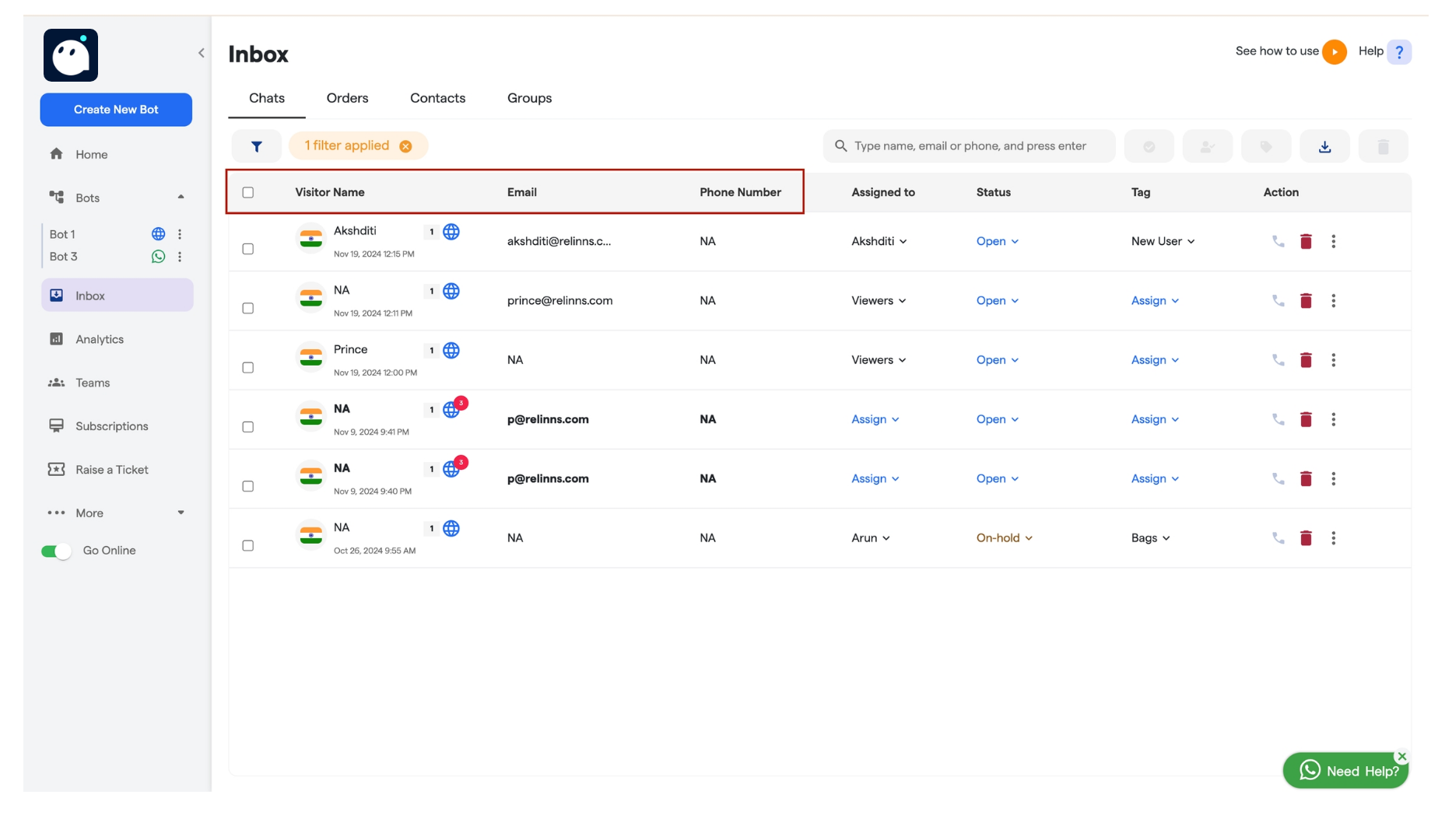
Task: Click the 1 filter applied chip
Action: tap(358, 146)
